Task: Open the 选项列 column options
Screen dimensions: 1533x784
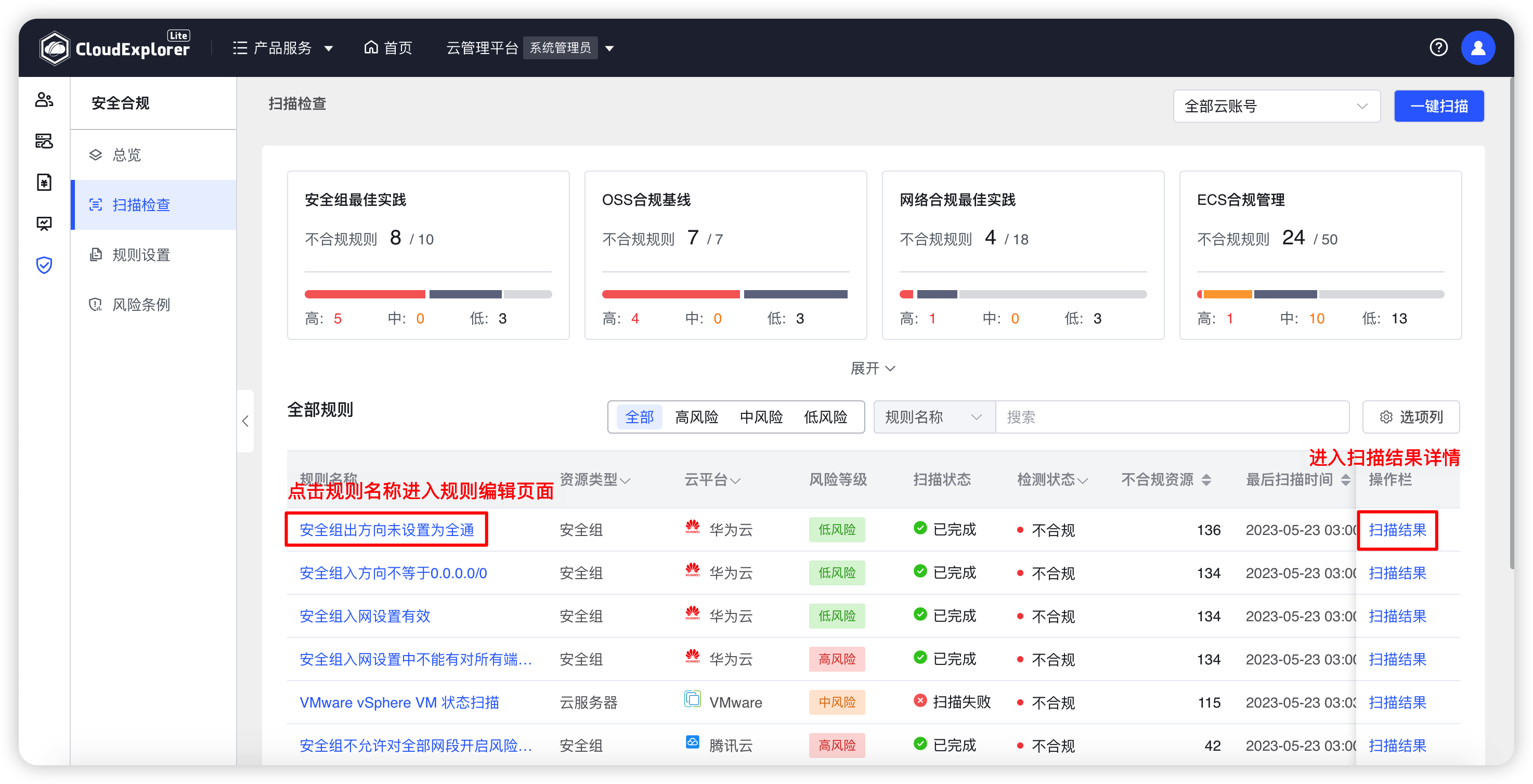Action: (1411, 417)
